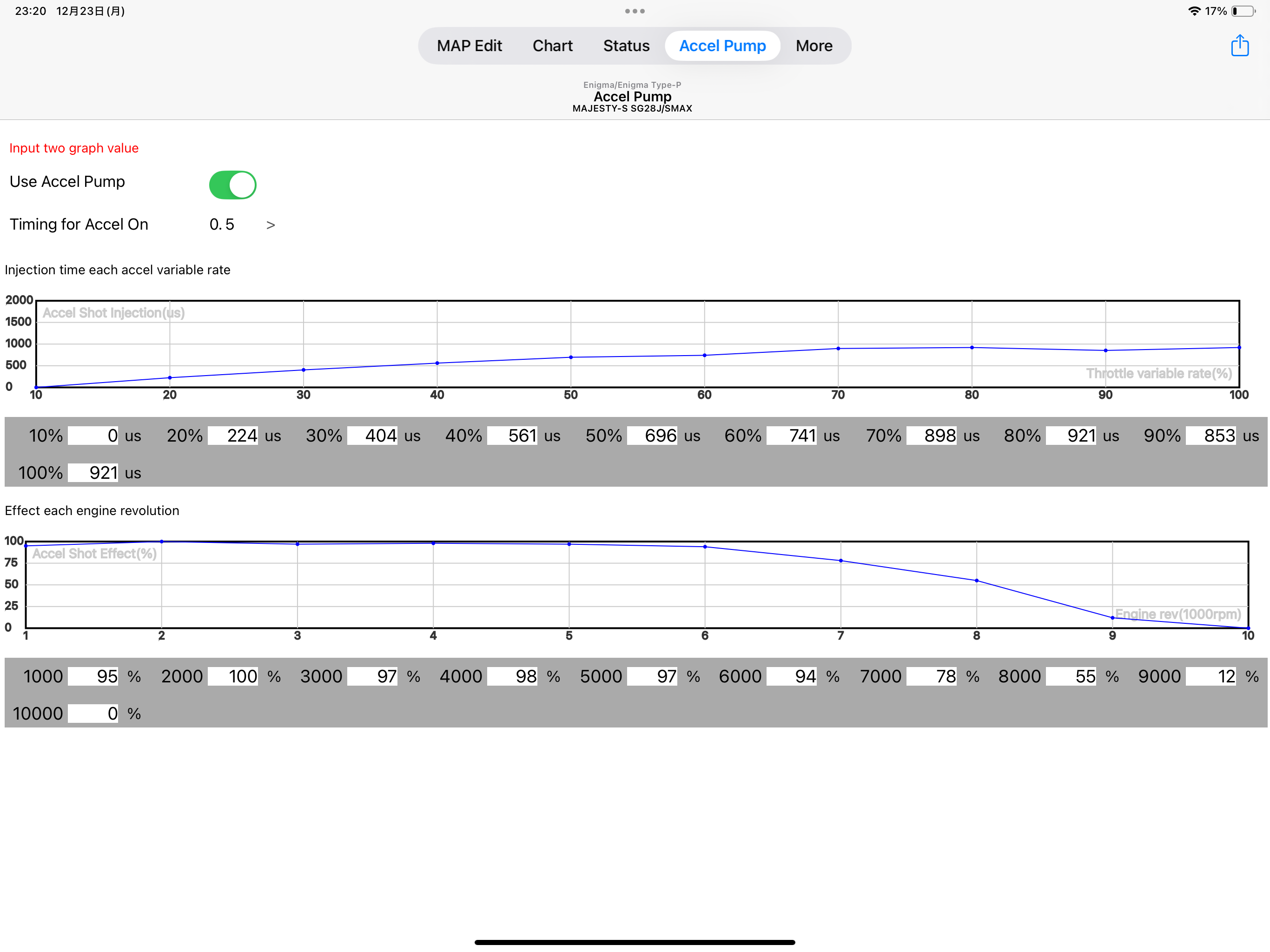Edit the 80% injection field showing 921
This screenshot has width=1270, height=952.
(1072, 435)
